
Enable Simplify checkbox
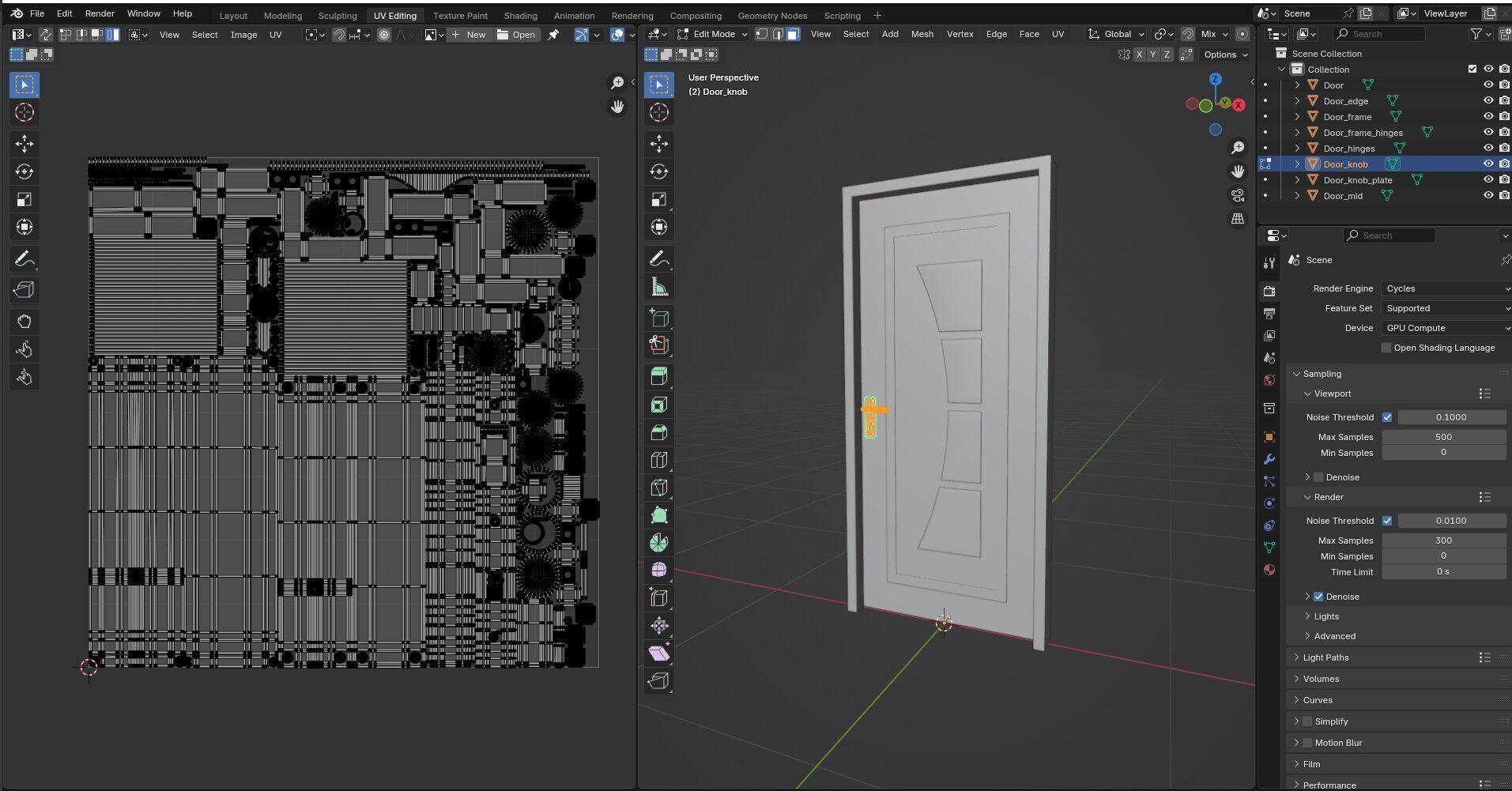1307,721
